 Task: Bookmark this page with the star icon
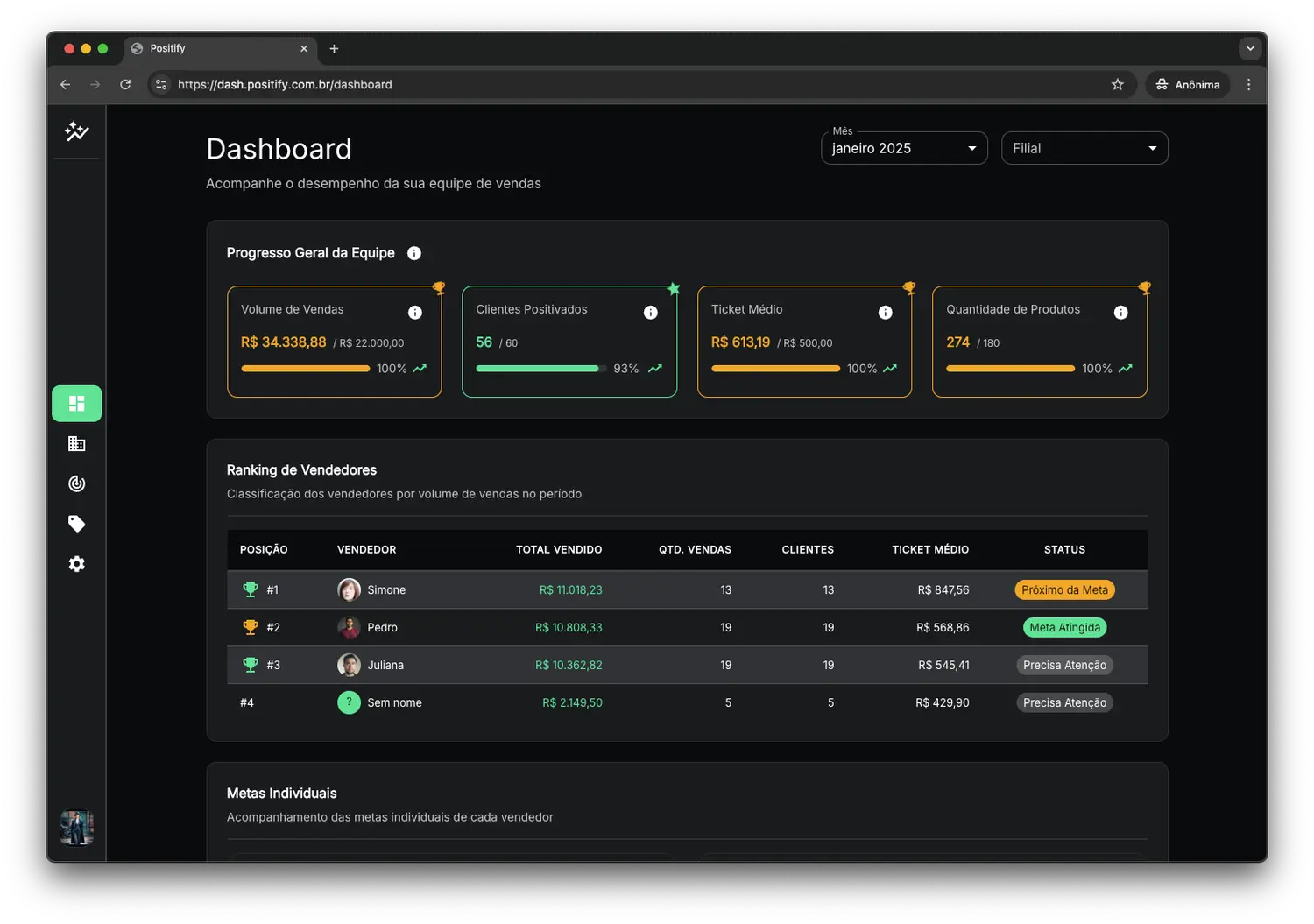1117,85
